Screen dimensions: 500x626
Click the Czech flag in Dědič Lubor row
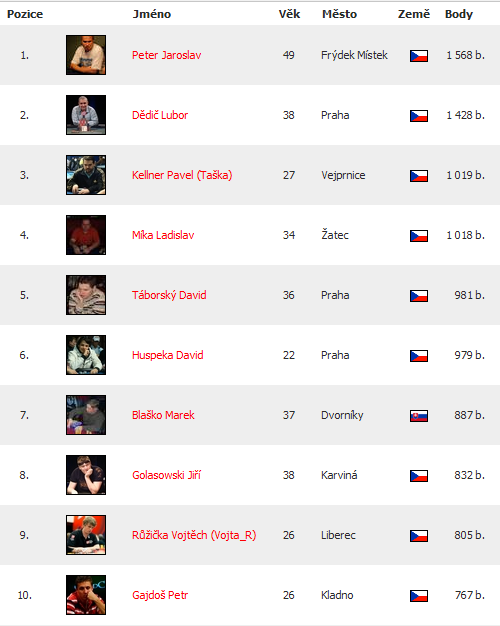point(419,116)
